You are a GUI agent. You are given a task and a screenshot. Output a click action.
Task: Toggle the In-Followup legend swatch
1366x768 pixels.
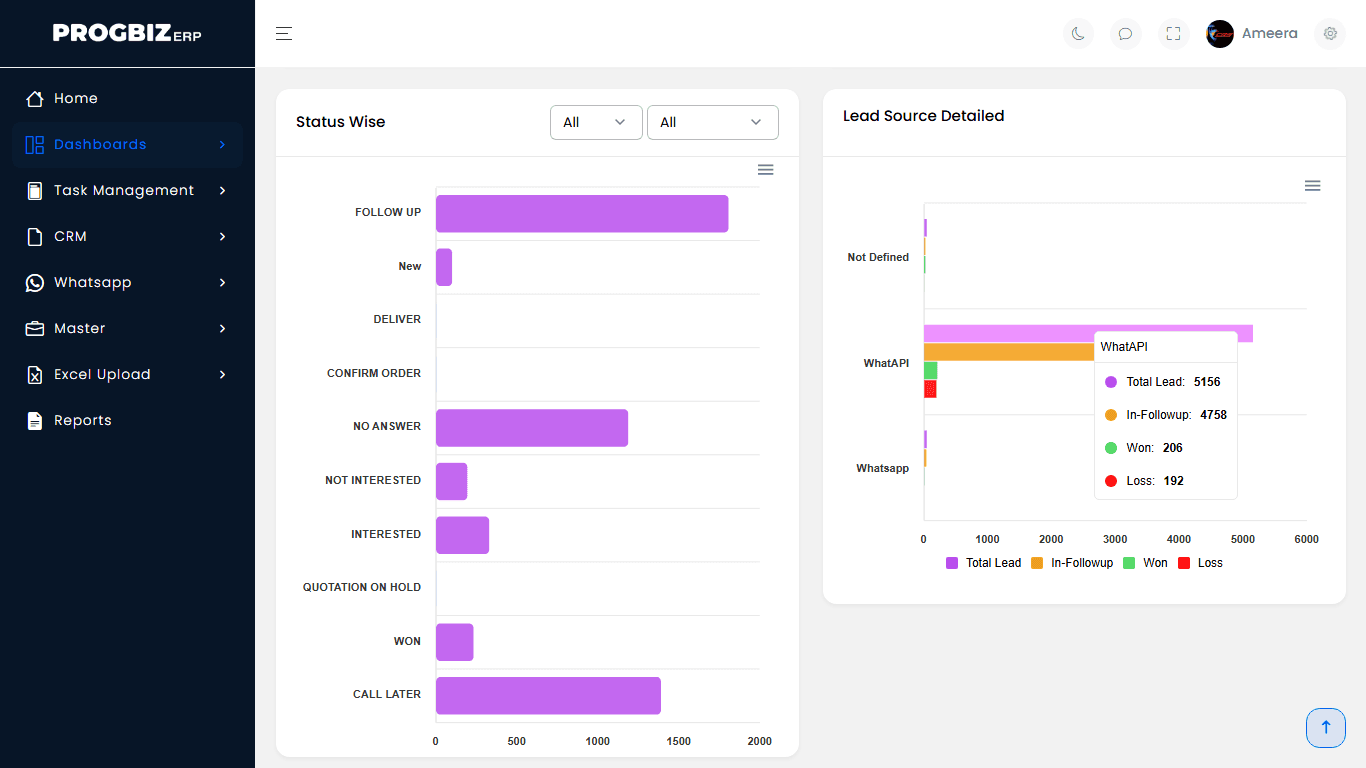(1037, 563)
